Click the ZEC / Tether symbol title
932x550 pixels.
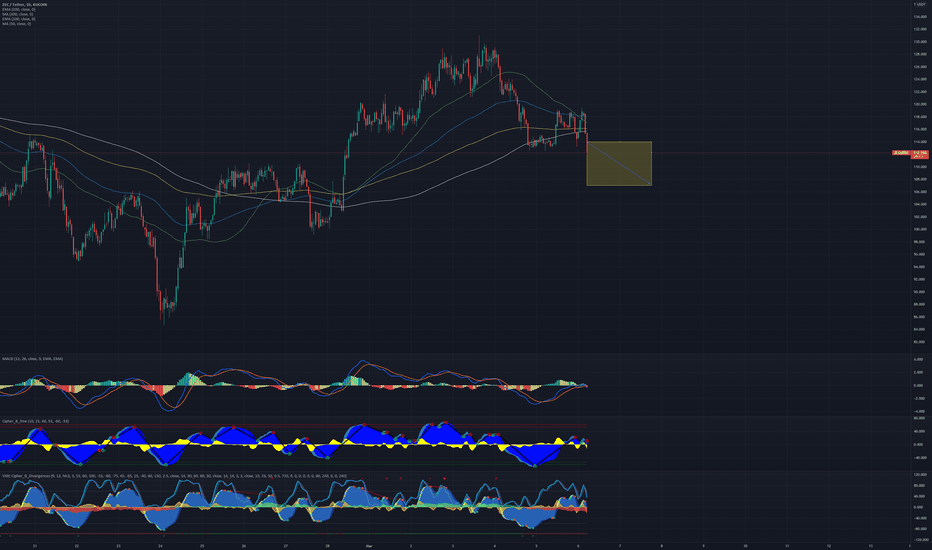click(25, 5)
